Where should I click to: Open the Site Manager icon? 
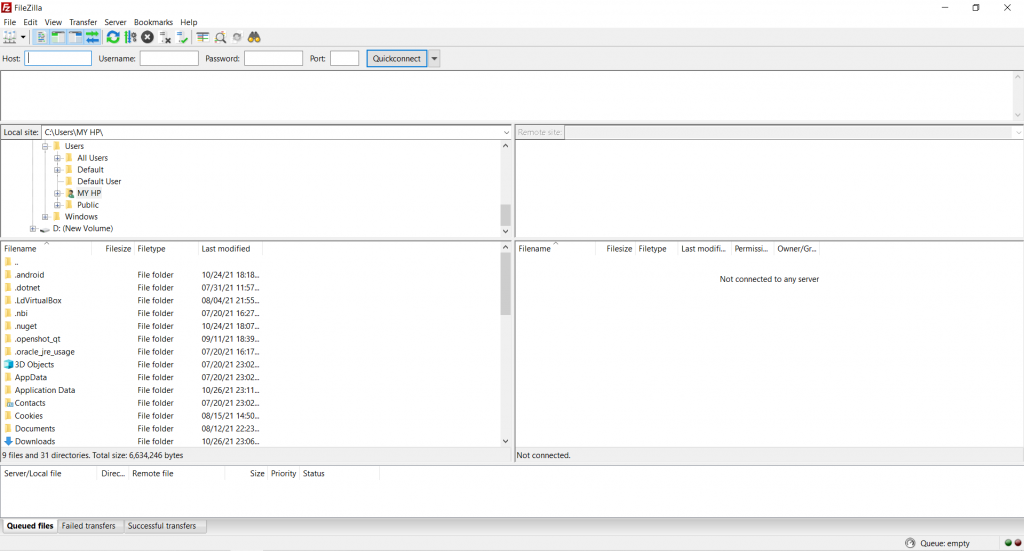tap(10, 37)
